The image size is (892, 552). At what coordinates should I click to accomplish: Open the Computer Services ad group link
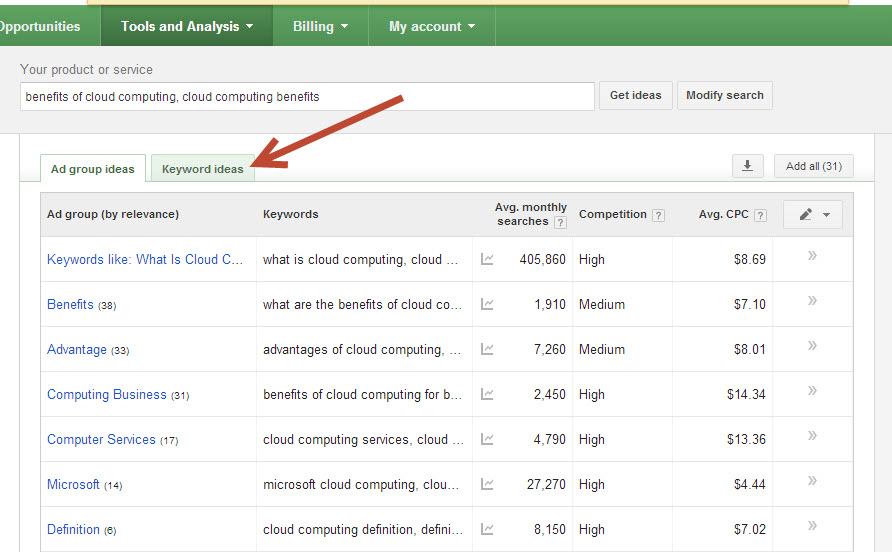point(101,439)
